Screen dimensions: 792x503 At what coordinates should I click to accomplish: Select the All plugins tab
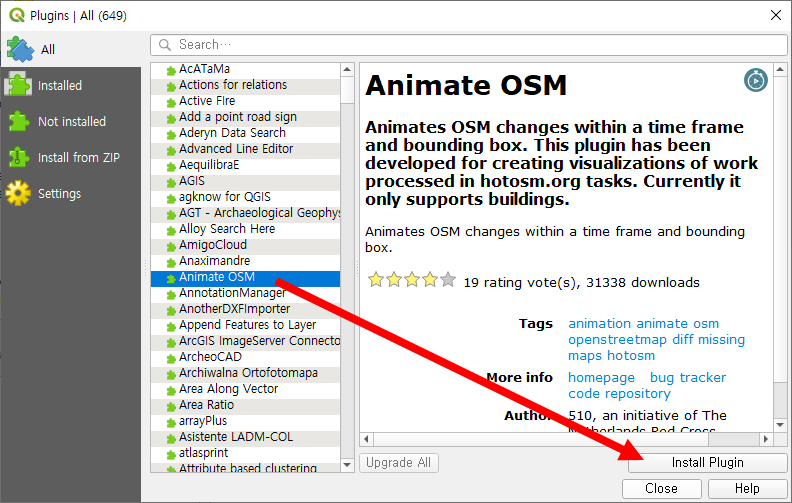coord(71,49)
